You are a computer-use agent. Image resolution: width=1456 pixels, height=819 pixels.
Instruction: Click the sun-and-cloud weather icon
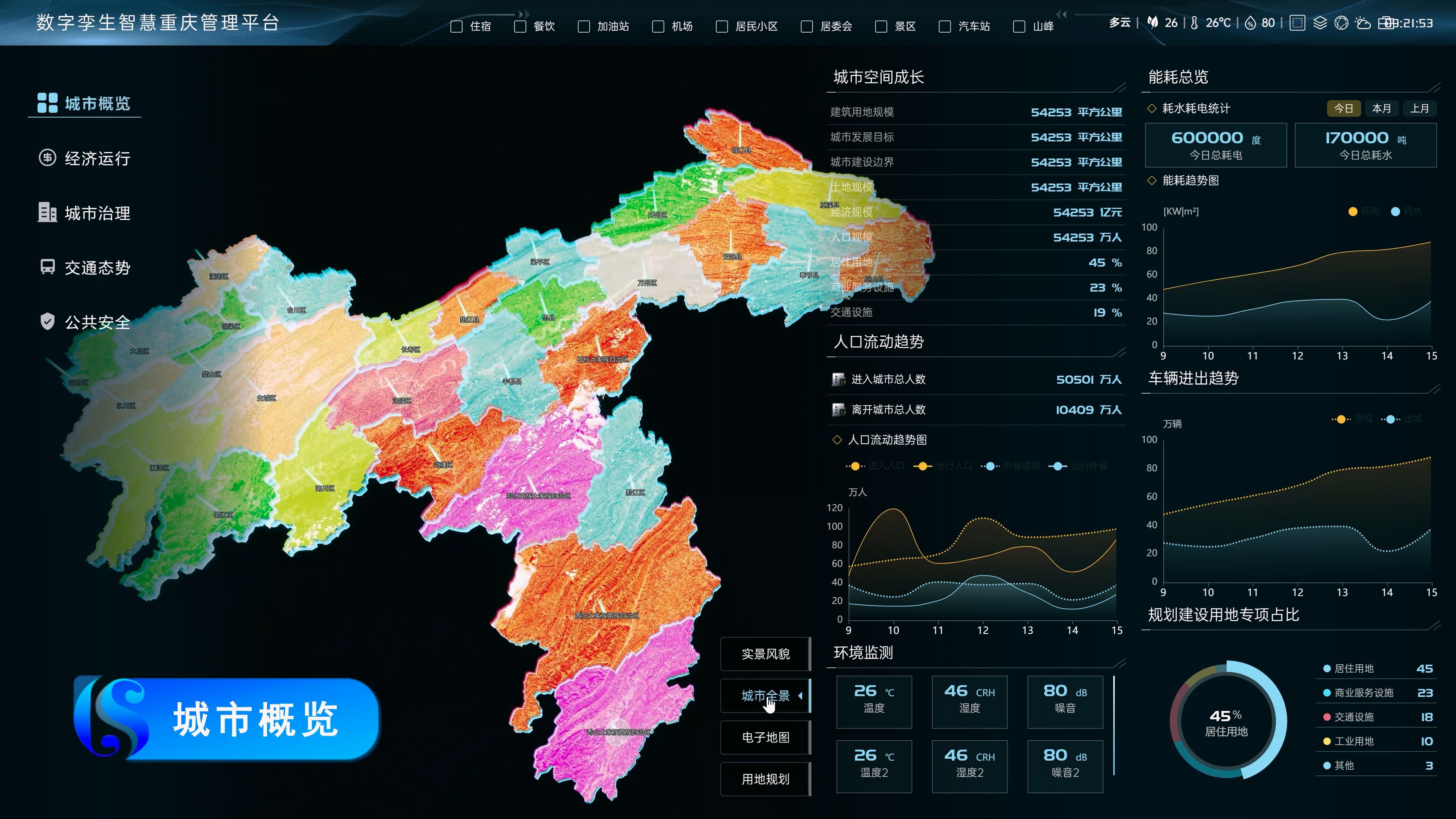tap(1363, 23)
